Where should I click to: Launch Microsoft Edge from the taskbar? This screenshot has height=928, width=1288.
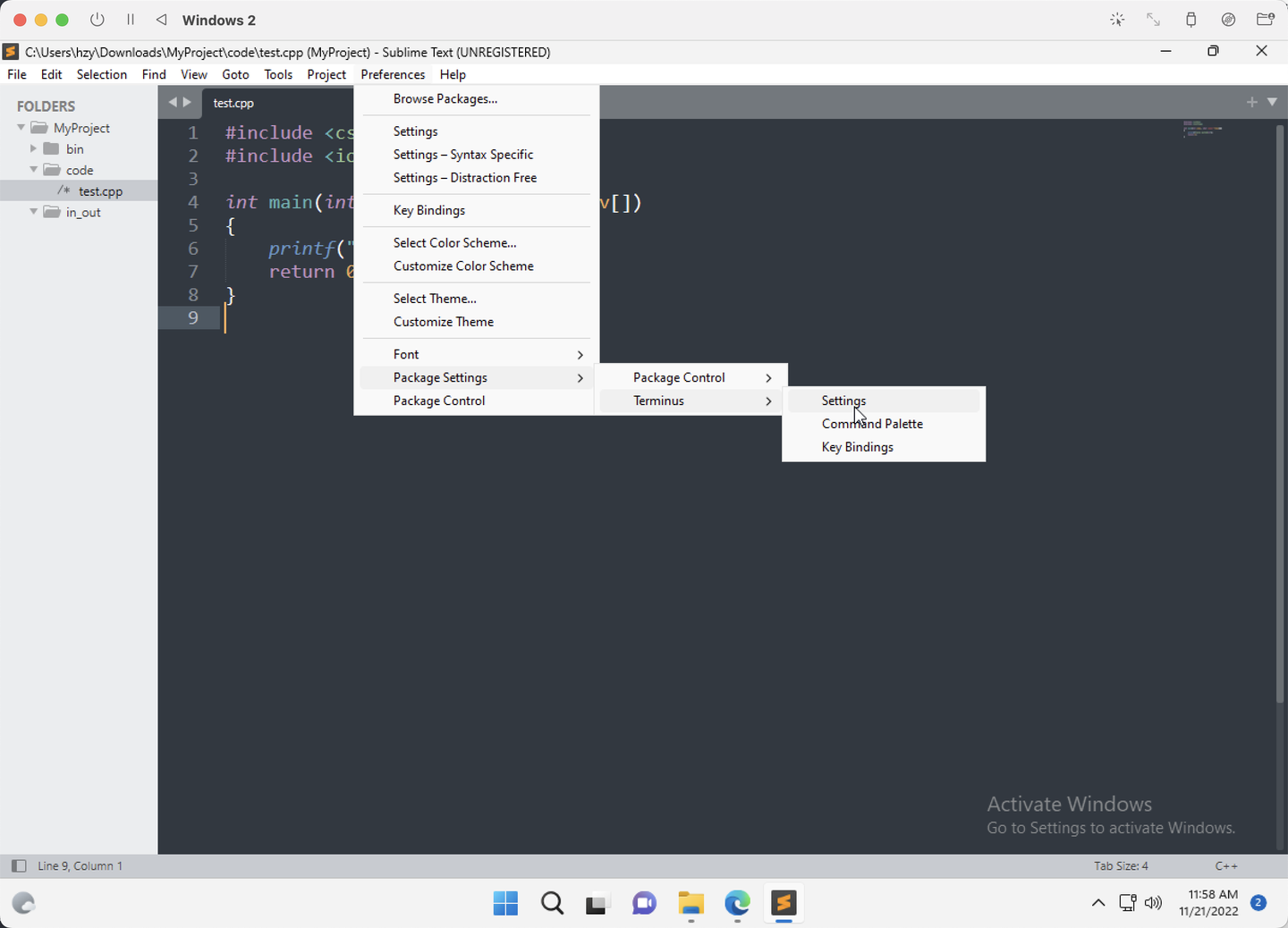coord(737,904)
